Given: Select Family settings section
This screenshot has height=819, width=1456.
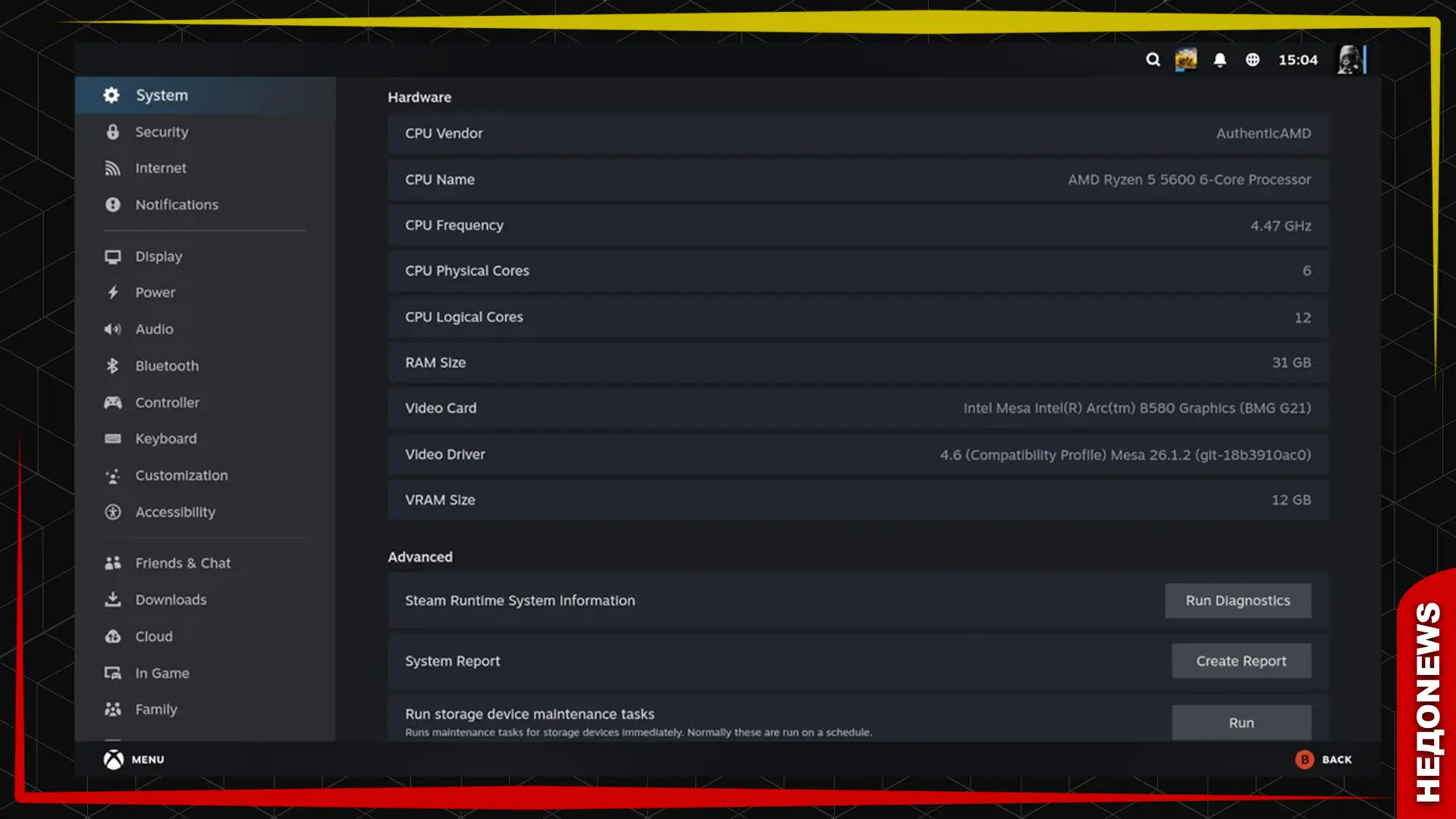Looking at the screenshot, I should click(x=205, y=710).
